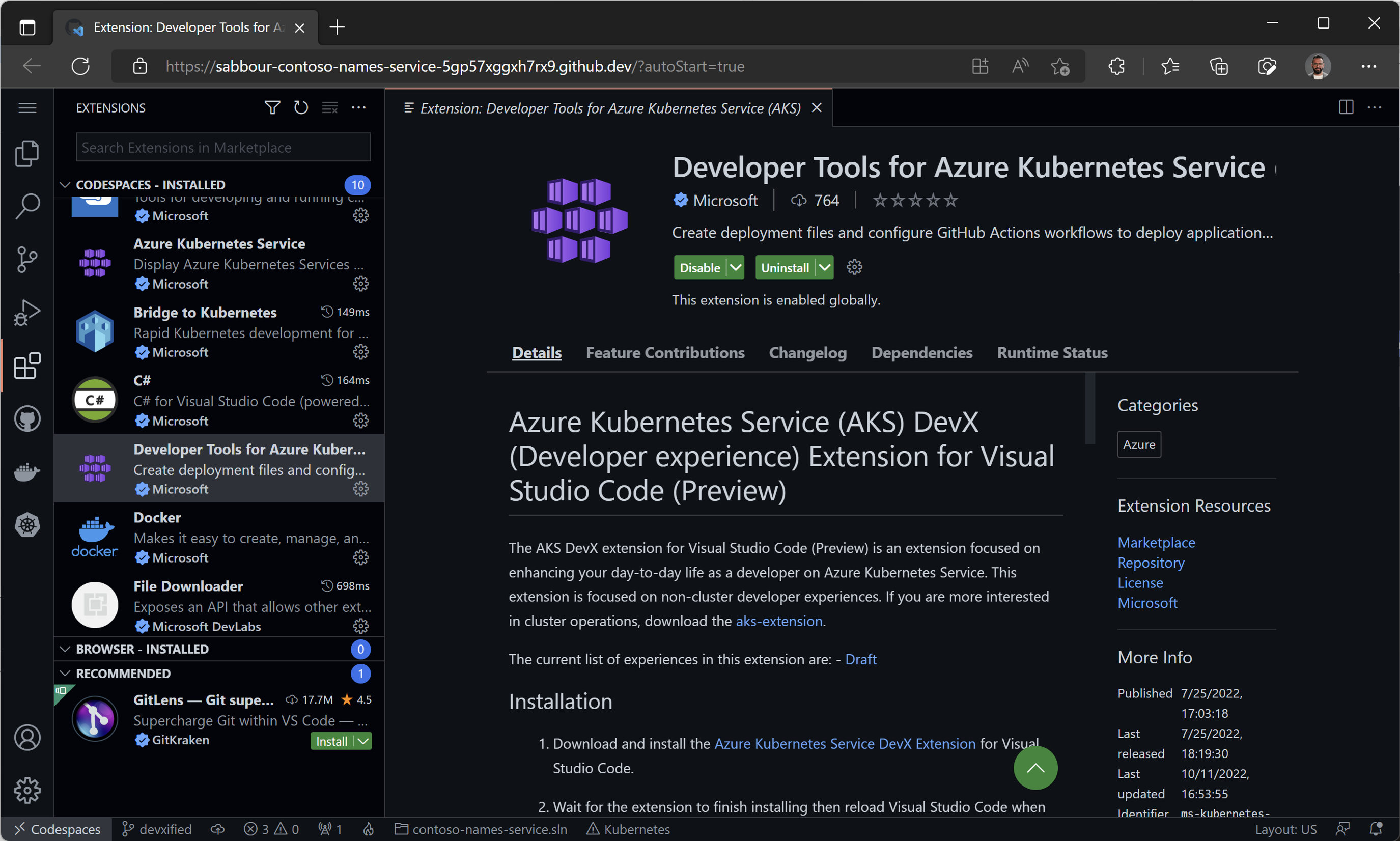Click the filter extensions icon

[272, 108]
